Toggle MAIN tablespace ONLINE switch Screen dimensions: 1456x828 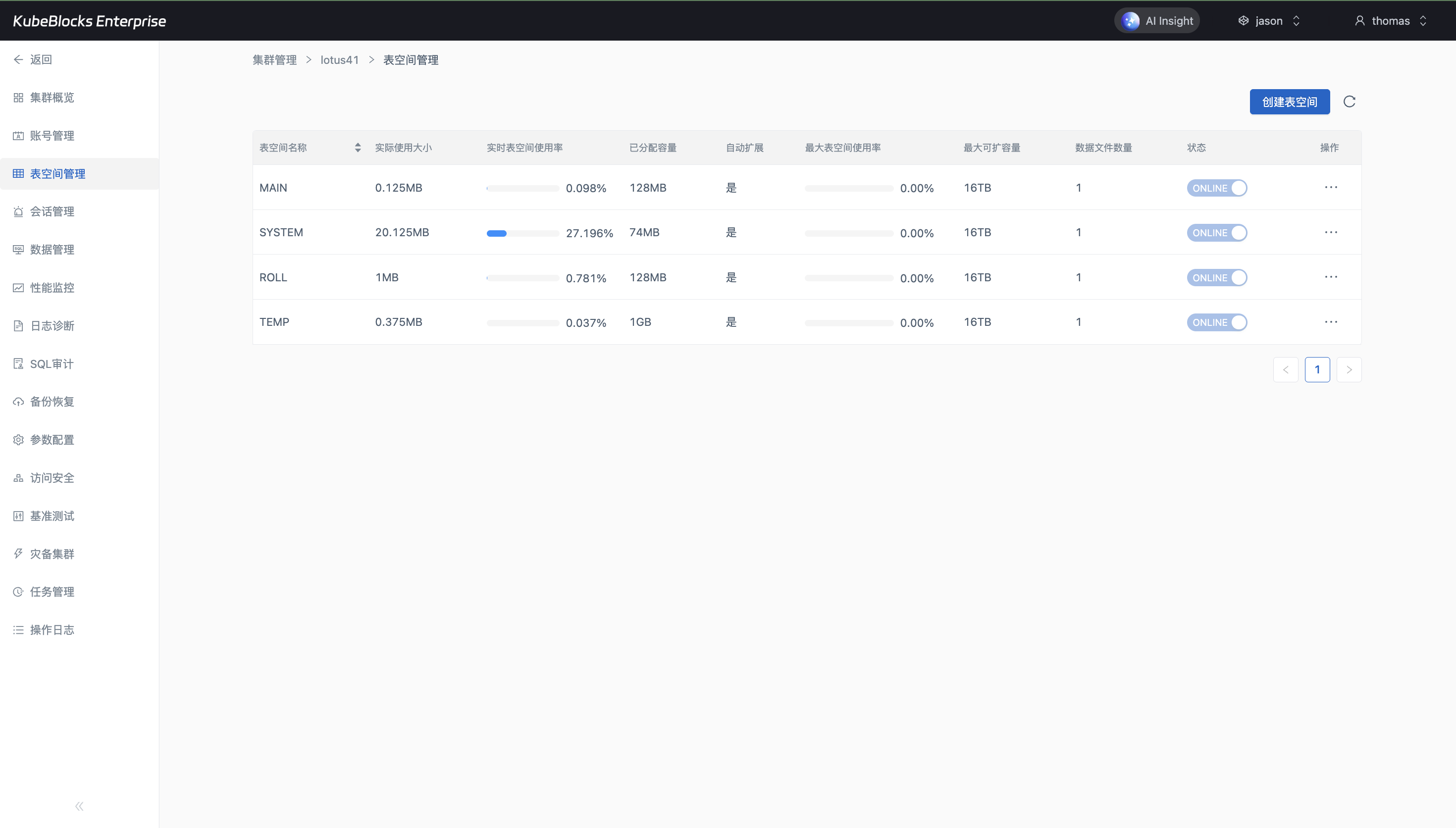(x=1217, y=188)
